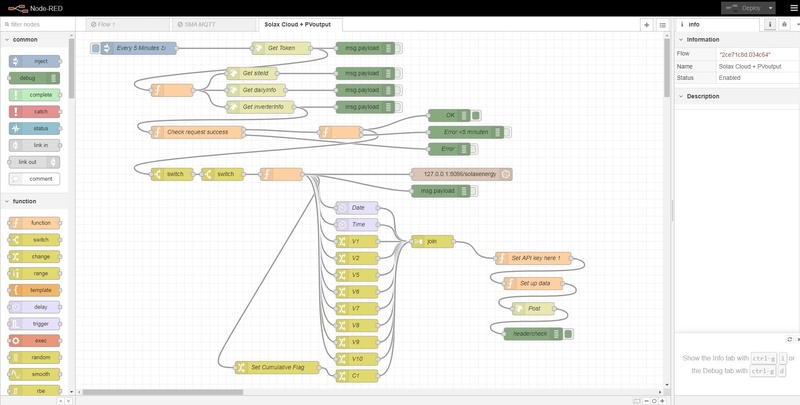The height and width of the screenshot is (405, 800).
Task: Select the smooth node in palette
Action: (x=34, y=374)
